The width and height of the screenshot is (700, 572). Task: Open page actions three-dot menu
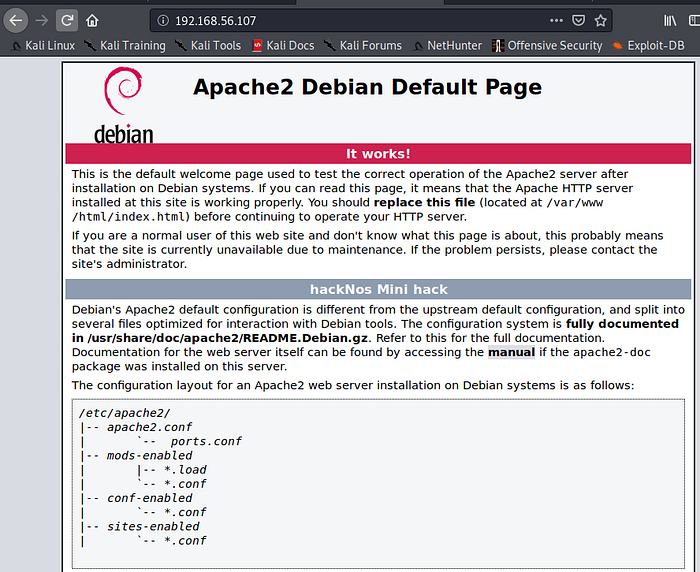[556, 20]
